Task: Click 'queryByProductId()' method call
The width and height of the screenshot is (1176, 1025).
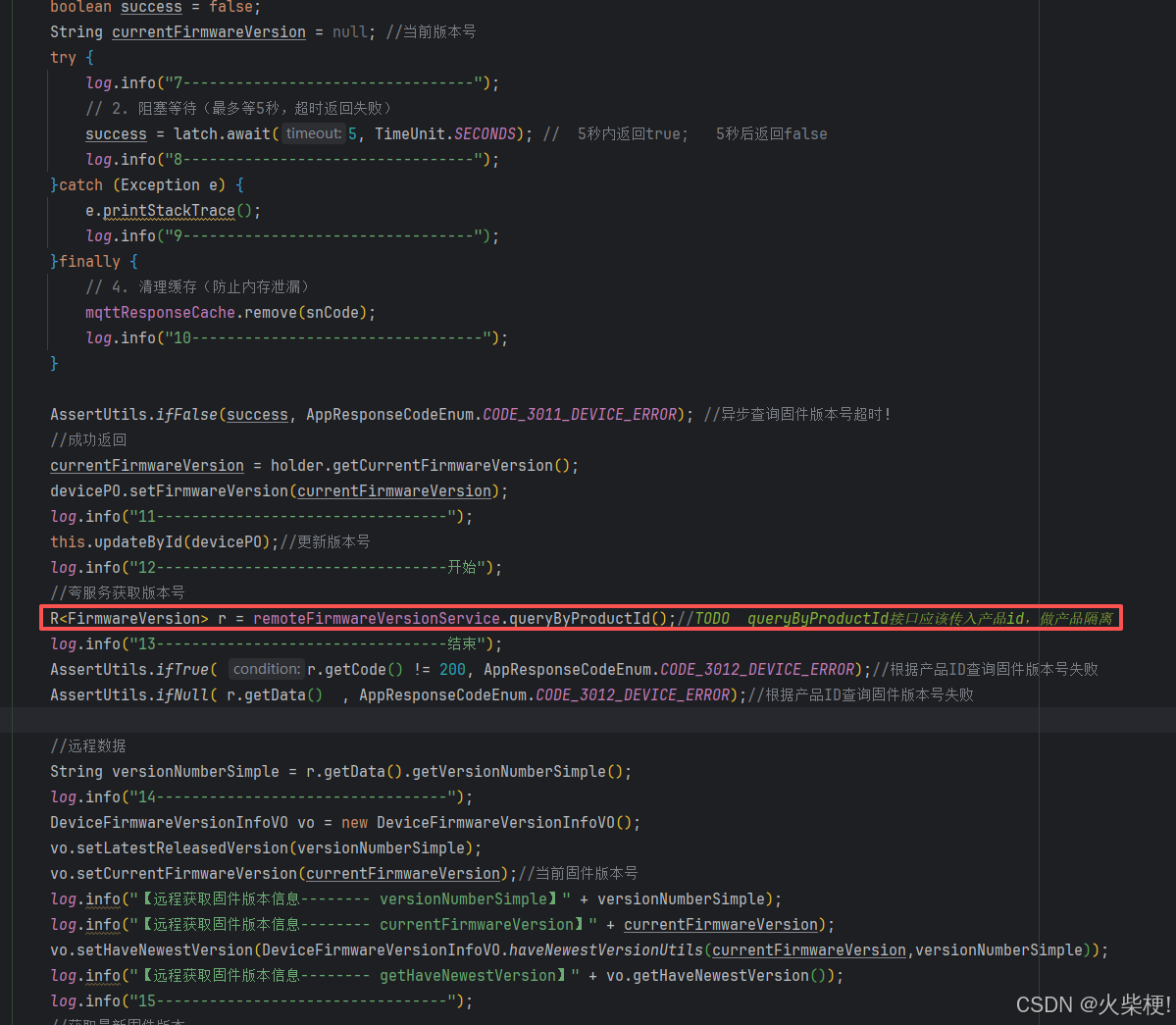Action: pyautogui.click(x=588, y=619)
